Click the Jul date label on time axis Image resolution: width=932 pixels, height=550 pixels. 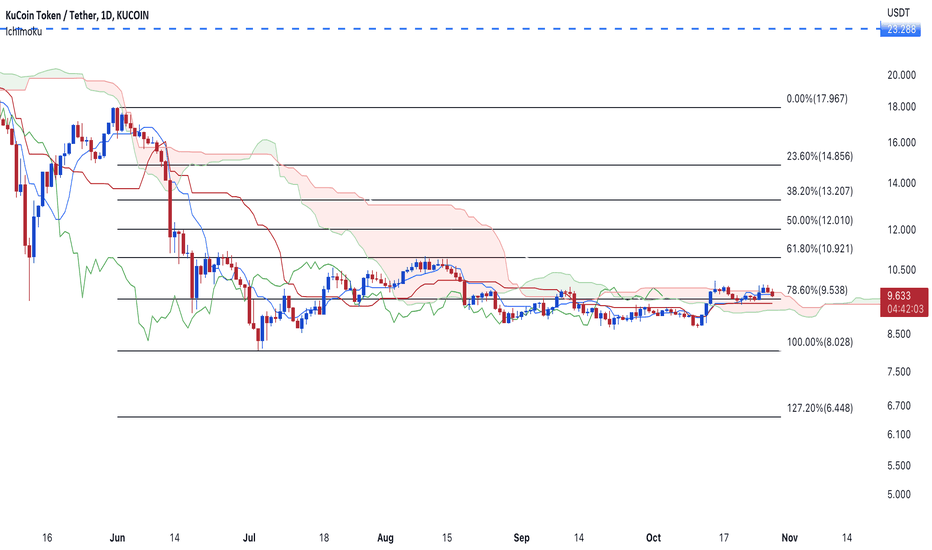[x=249, y=538]
